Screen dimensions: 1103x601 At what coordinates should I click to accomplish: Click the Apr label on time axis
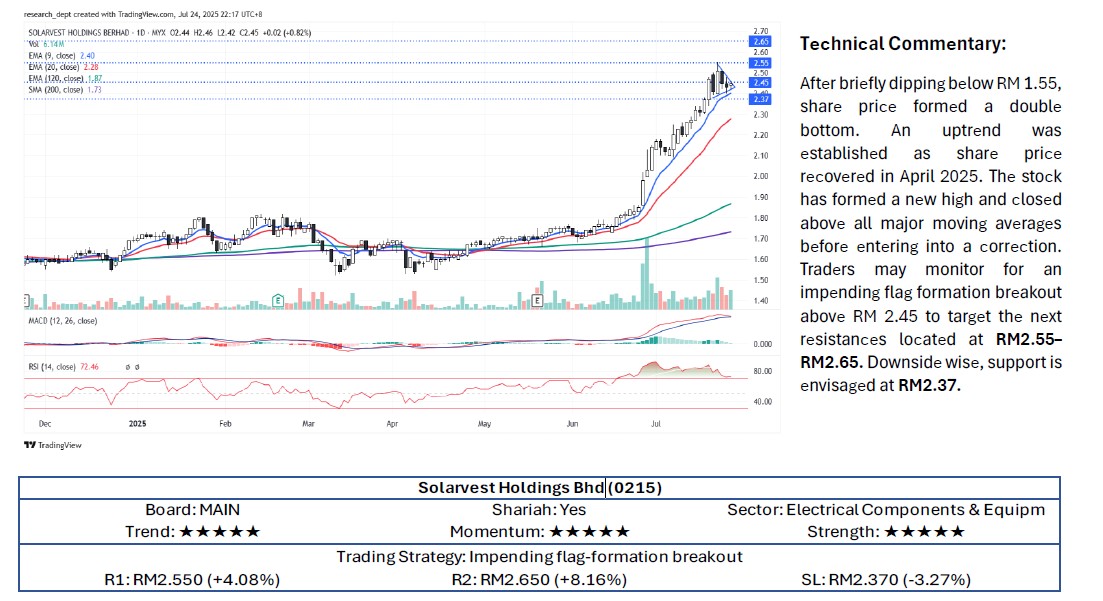(x=392, y=424)
